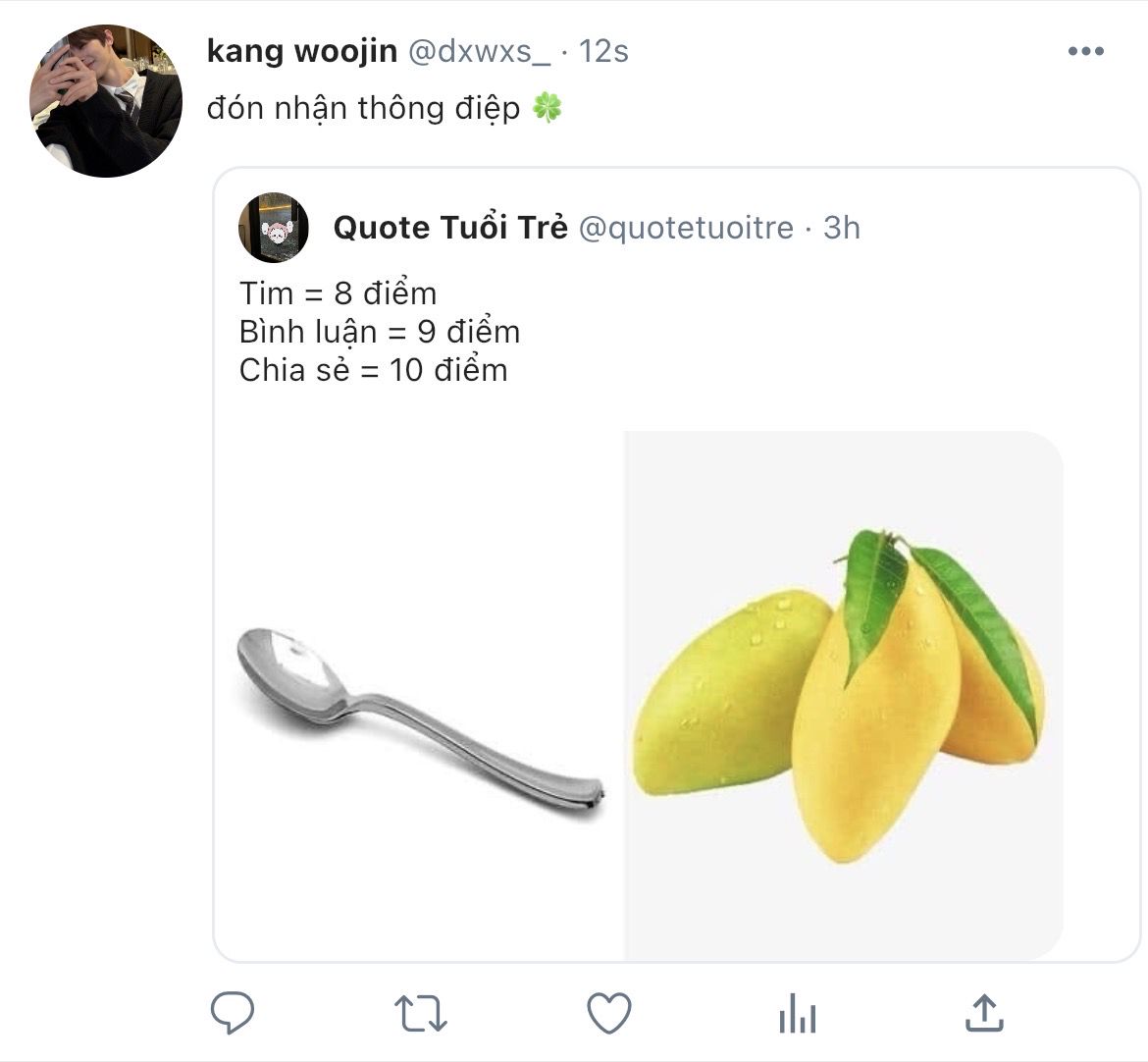This screenshot has height=1062, width=1148.
Task: Open the 12s timestamp link
Action: pos(603,51)
